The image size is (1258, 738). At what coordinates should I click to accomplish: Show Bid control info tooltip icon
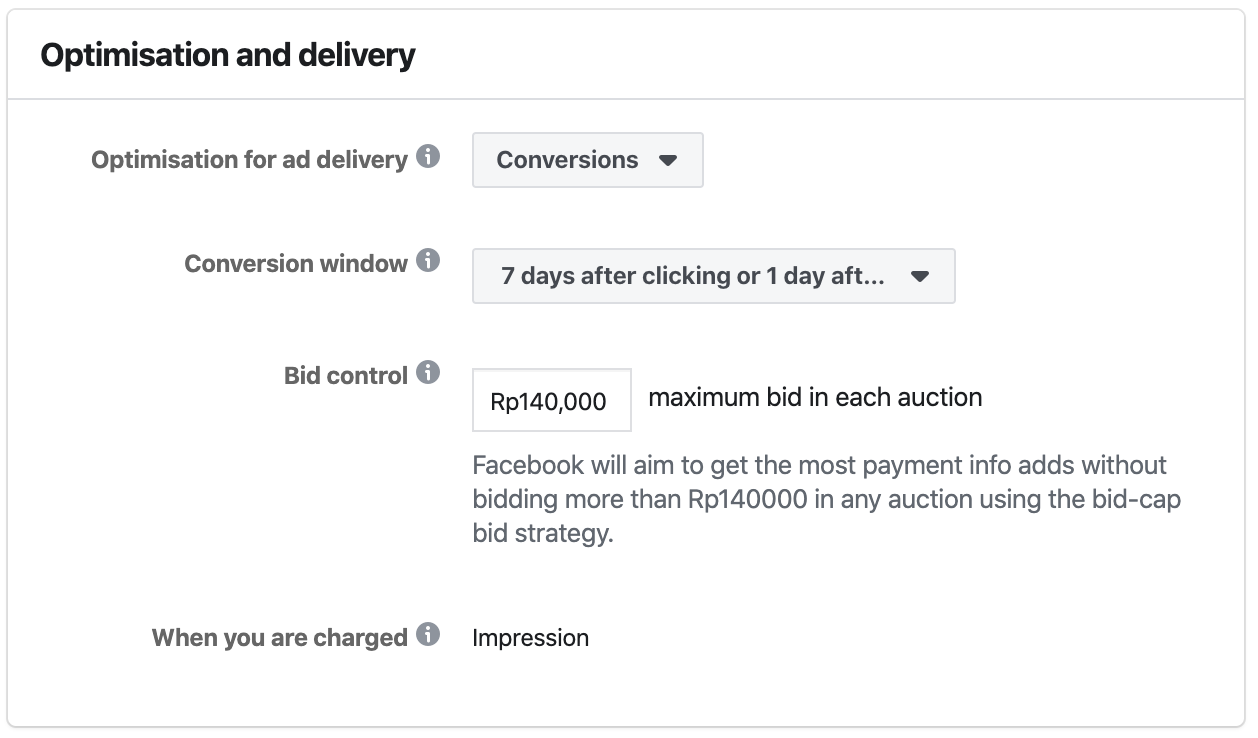(428, 373)
